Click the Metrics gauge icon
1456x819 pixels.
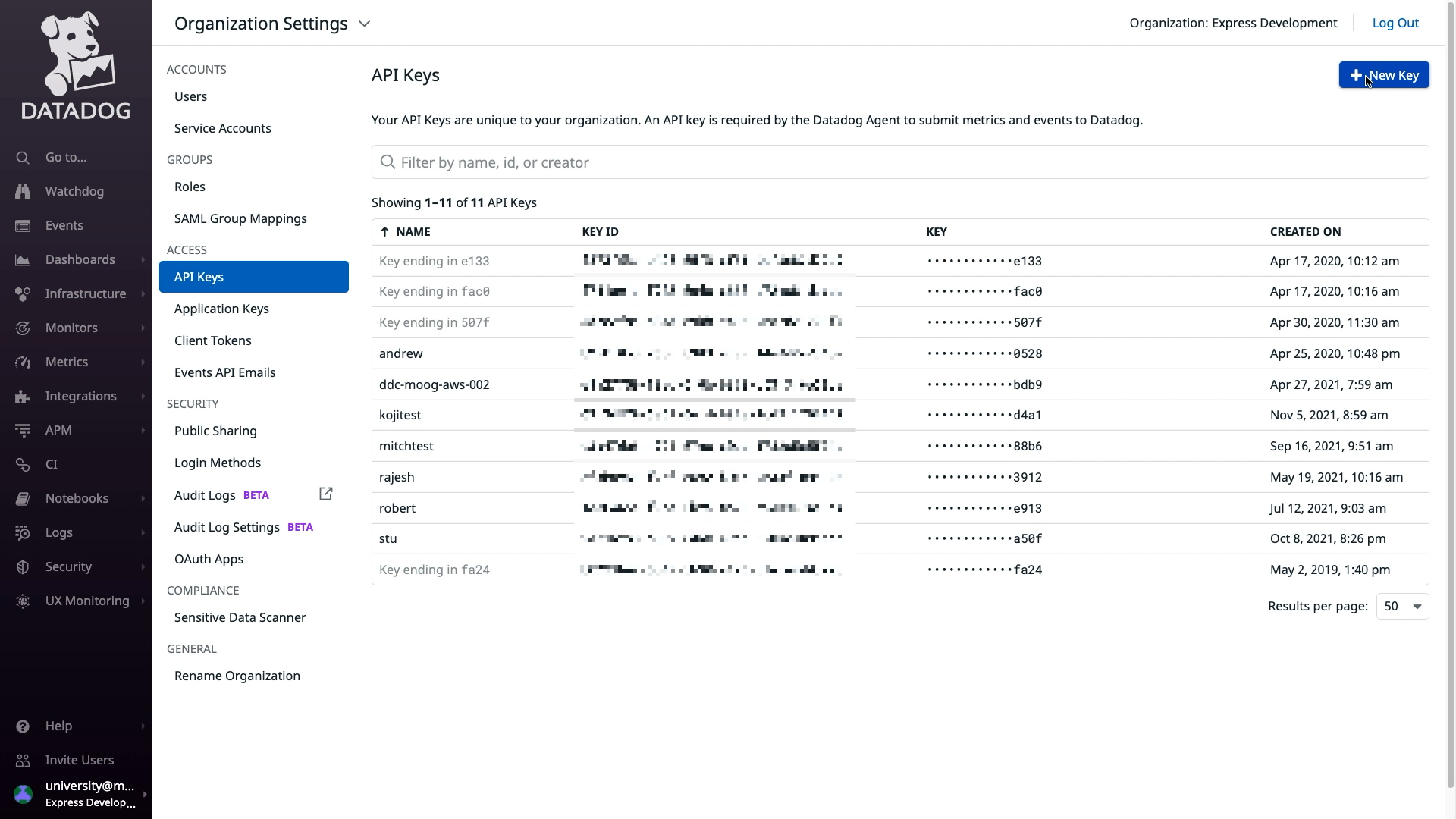click(x=23, y=362)
